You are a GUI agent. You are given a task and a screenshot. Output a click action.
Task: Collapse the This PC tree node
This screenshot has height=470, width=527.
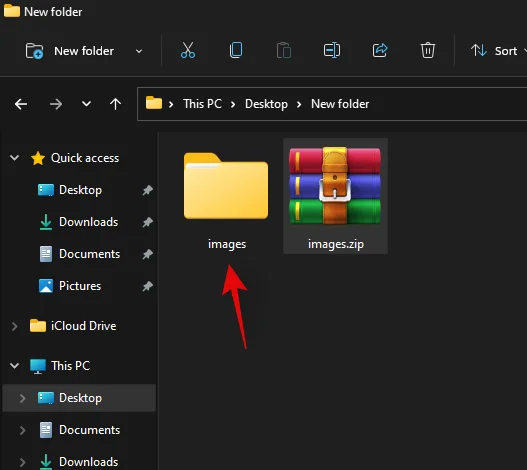tap(14, 365)
